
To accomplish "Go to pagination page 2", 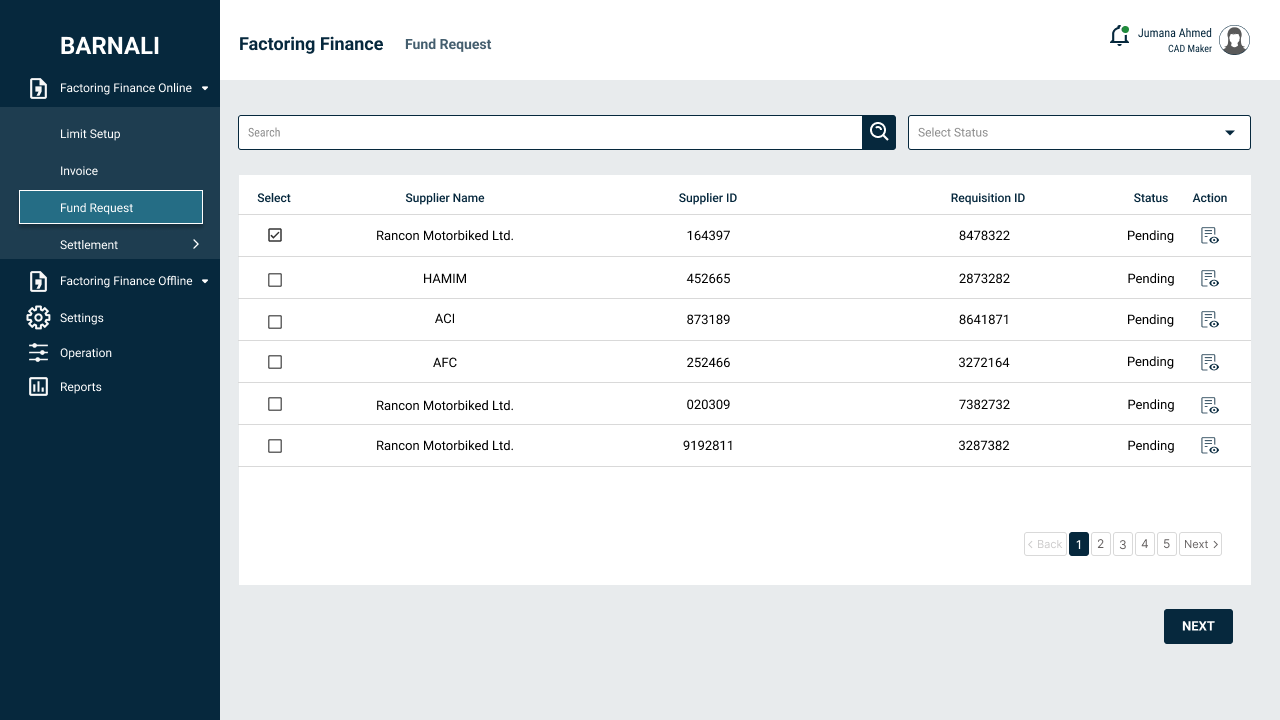I will point(1101,544).
